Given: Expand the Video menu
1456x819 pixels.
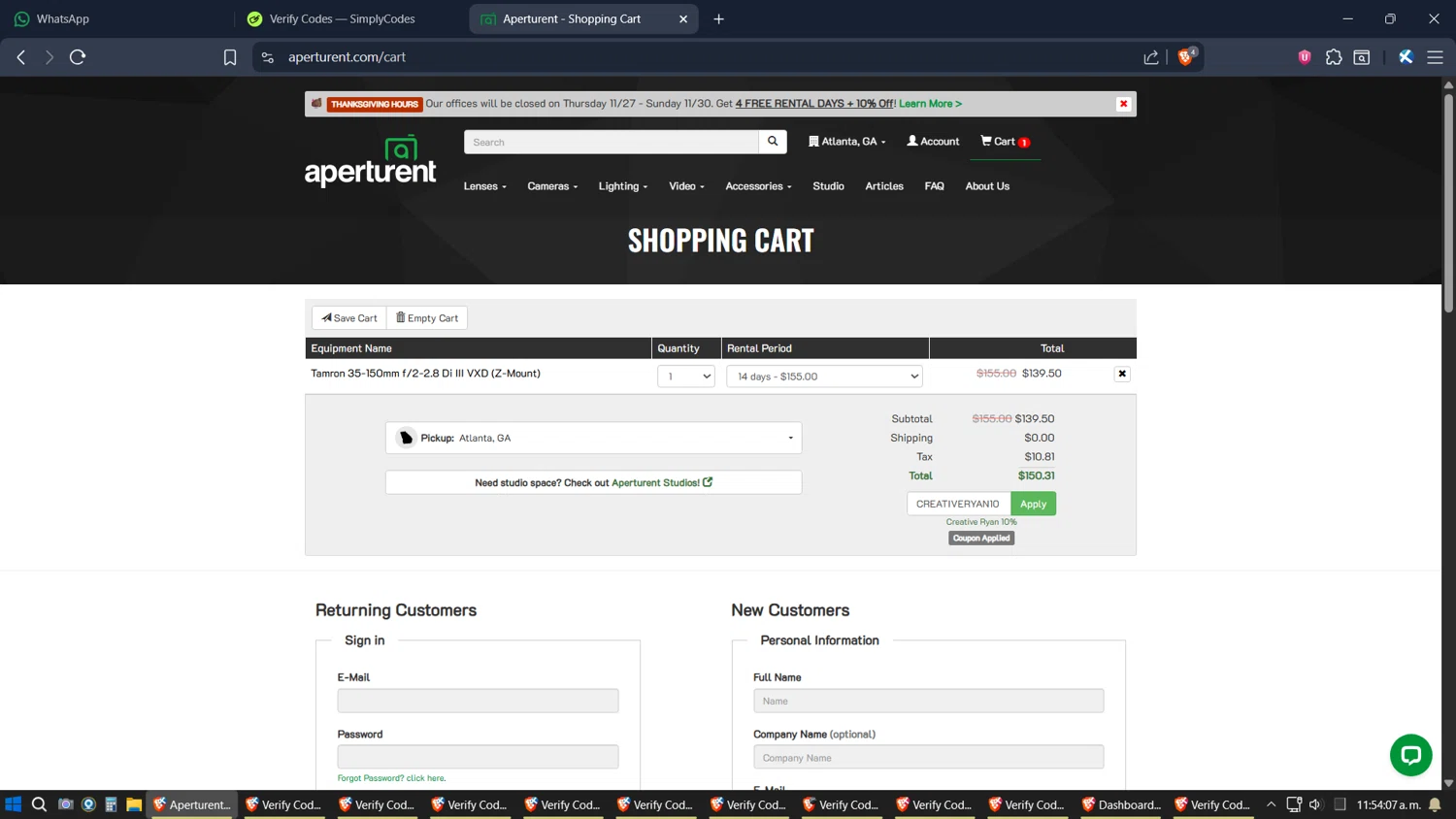Looking at the screenshot, I should click(x=686, y=186).
